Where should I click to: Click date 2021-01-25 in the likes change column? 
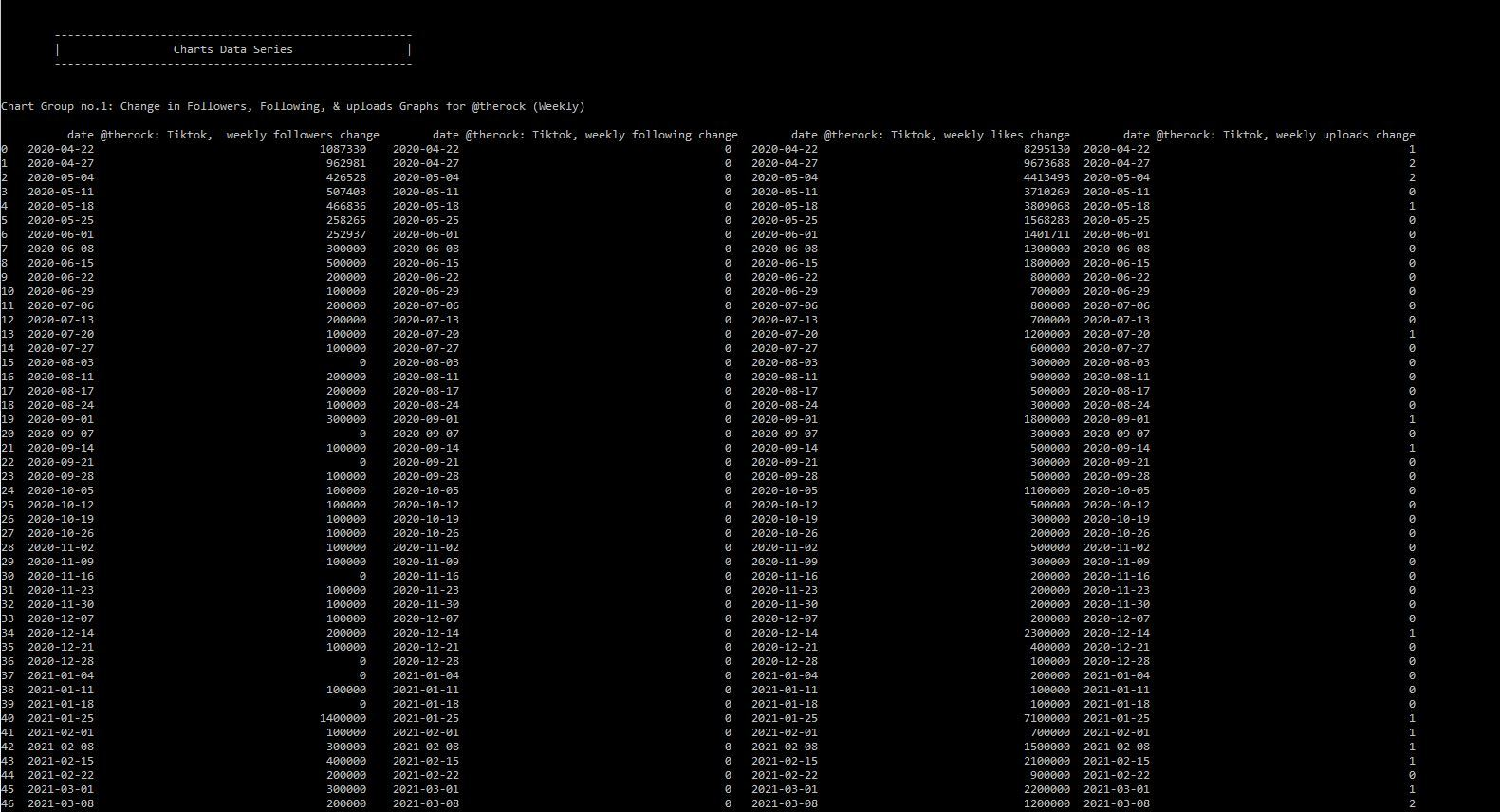point(785,718)
